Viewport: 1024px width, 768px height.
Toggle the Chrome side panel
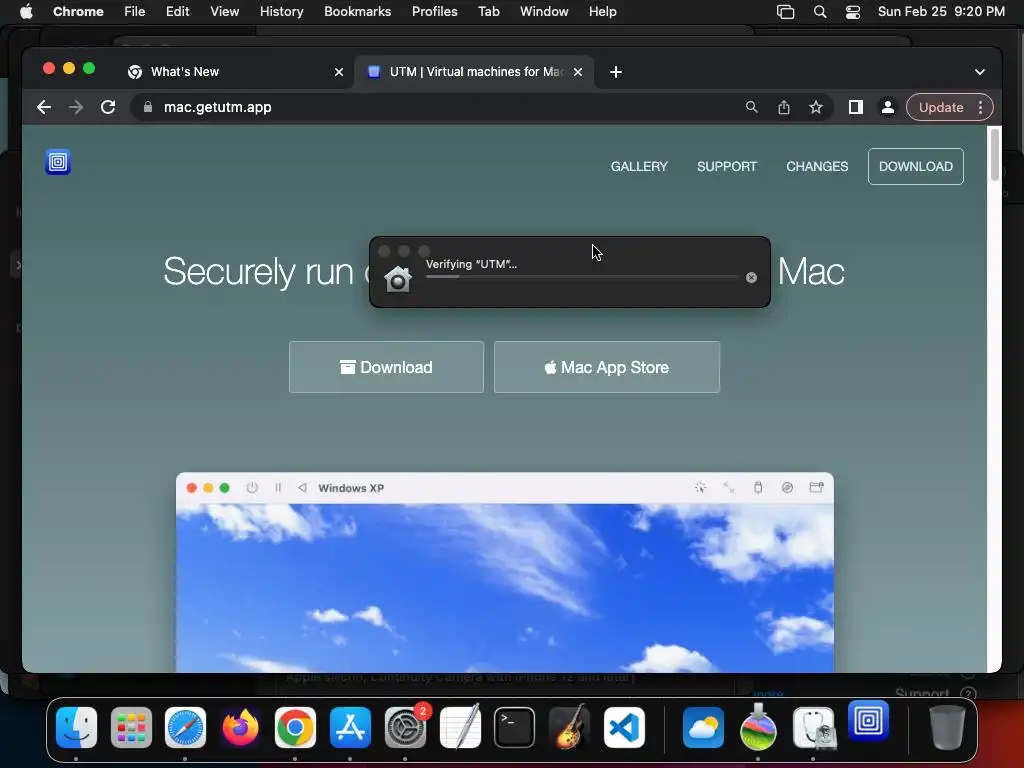(856, 107)
